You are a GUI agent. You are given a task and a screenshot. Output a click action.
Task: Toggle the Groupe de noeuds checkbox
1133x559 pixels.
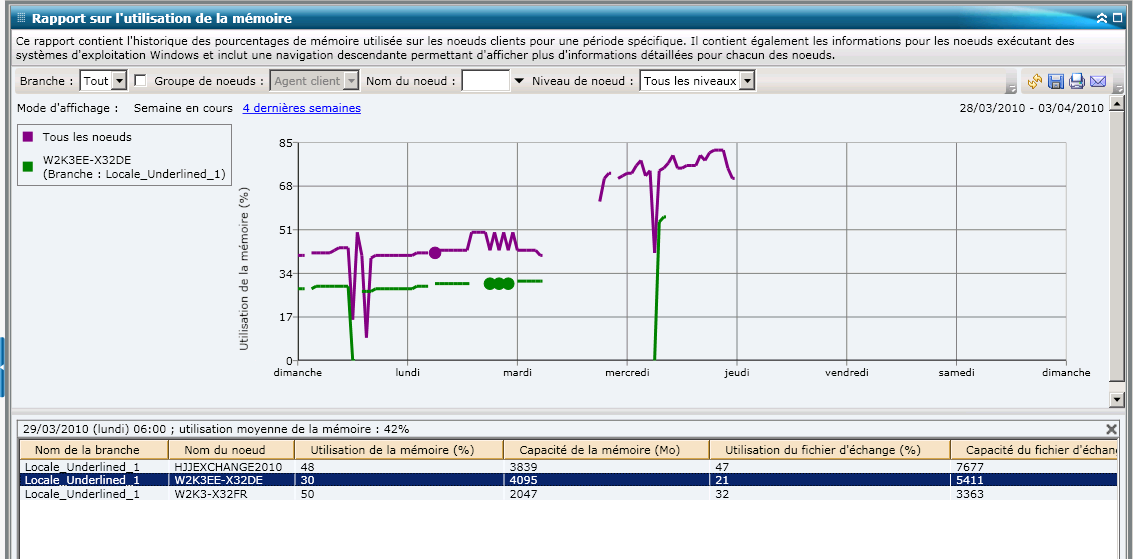click(x=141, y=81)
